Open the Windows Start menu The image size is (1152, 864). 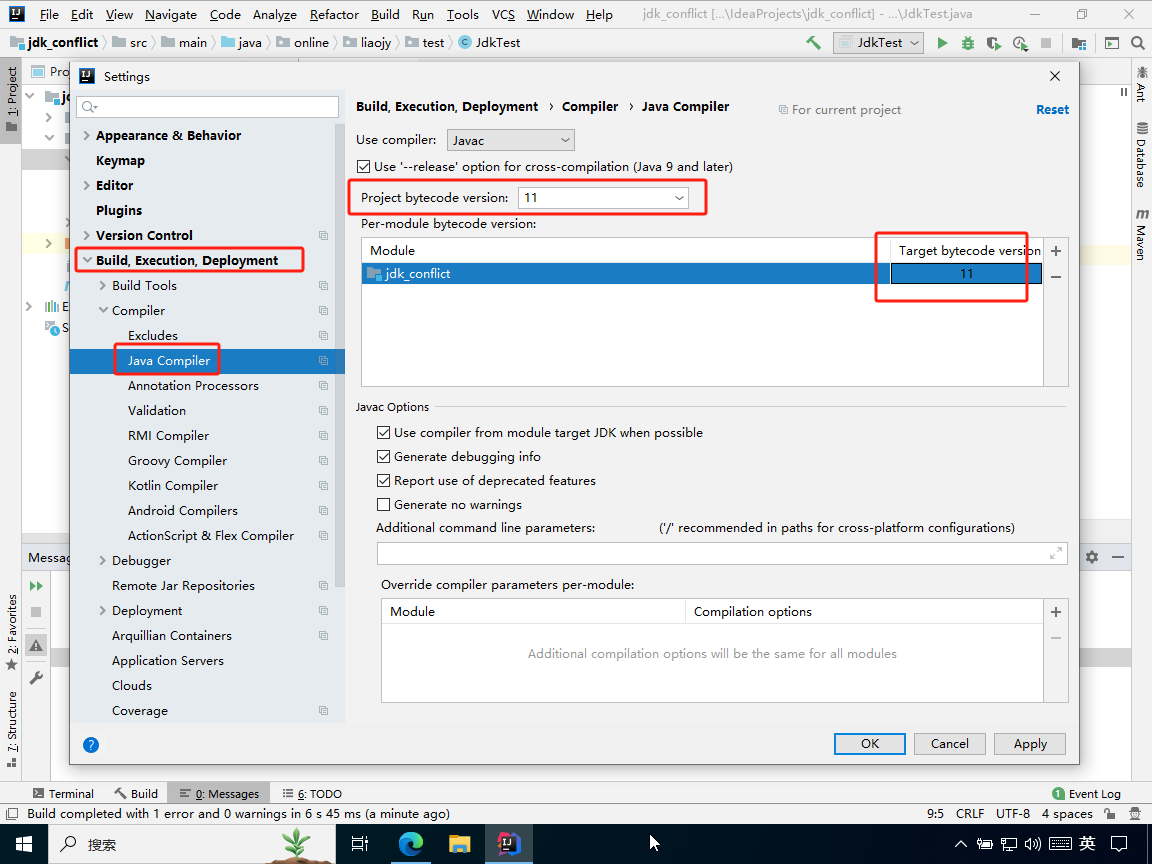[x=24, y=844]
